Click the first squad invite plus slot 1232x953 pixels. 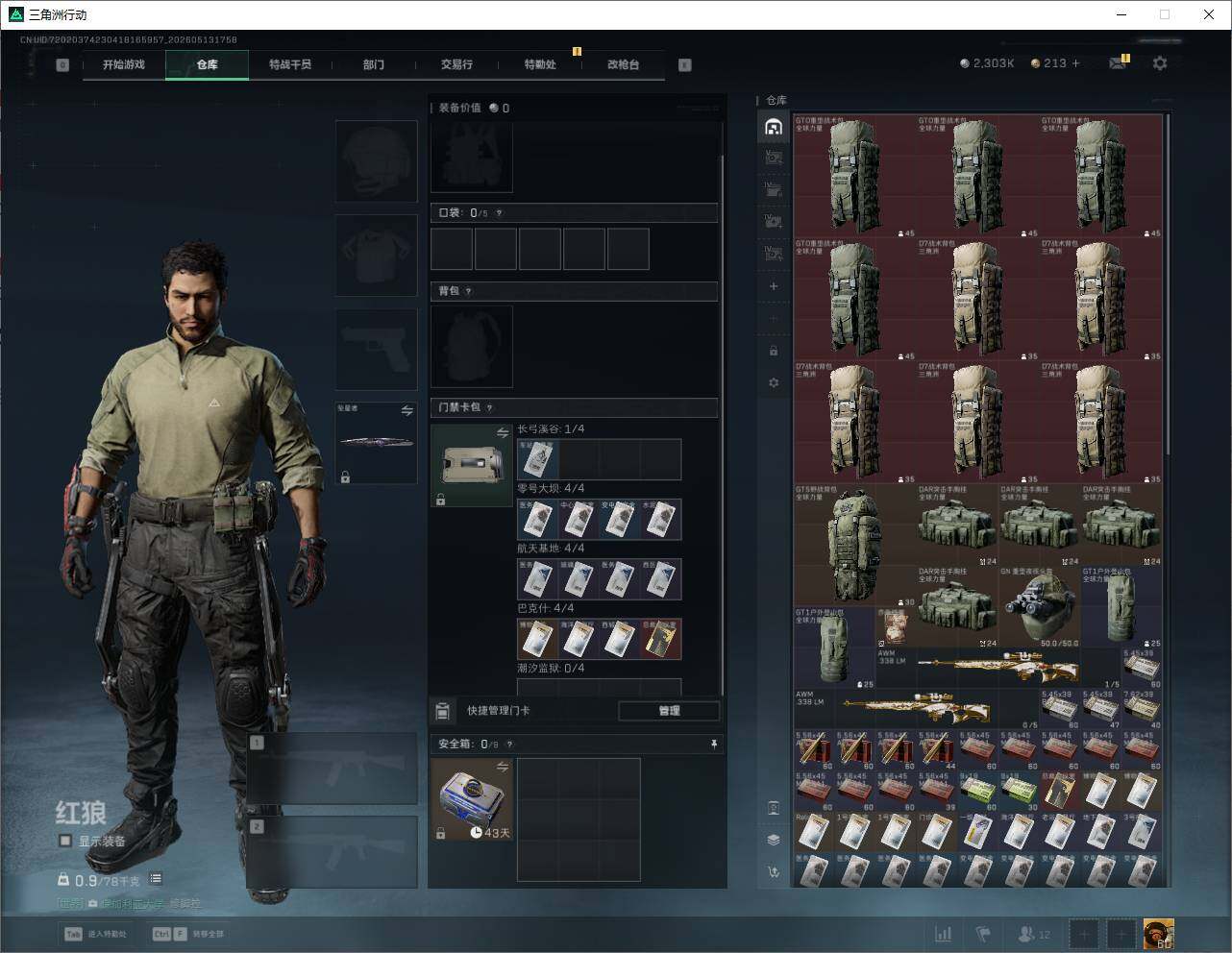pos(1084,934)
